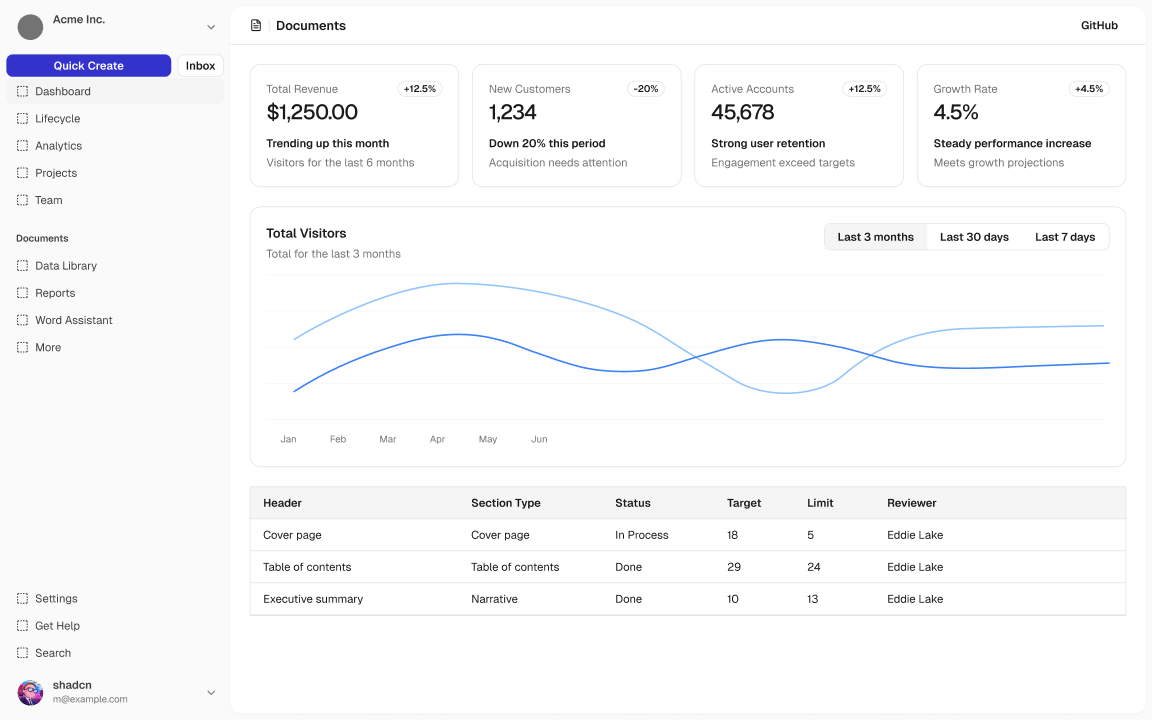Open the GitHub link

[x=1099, y=25]
